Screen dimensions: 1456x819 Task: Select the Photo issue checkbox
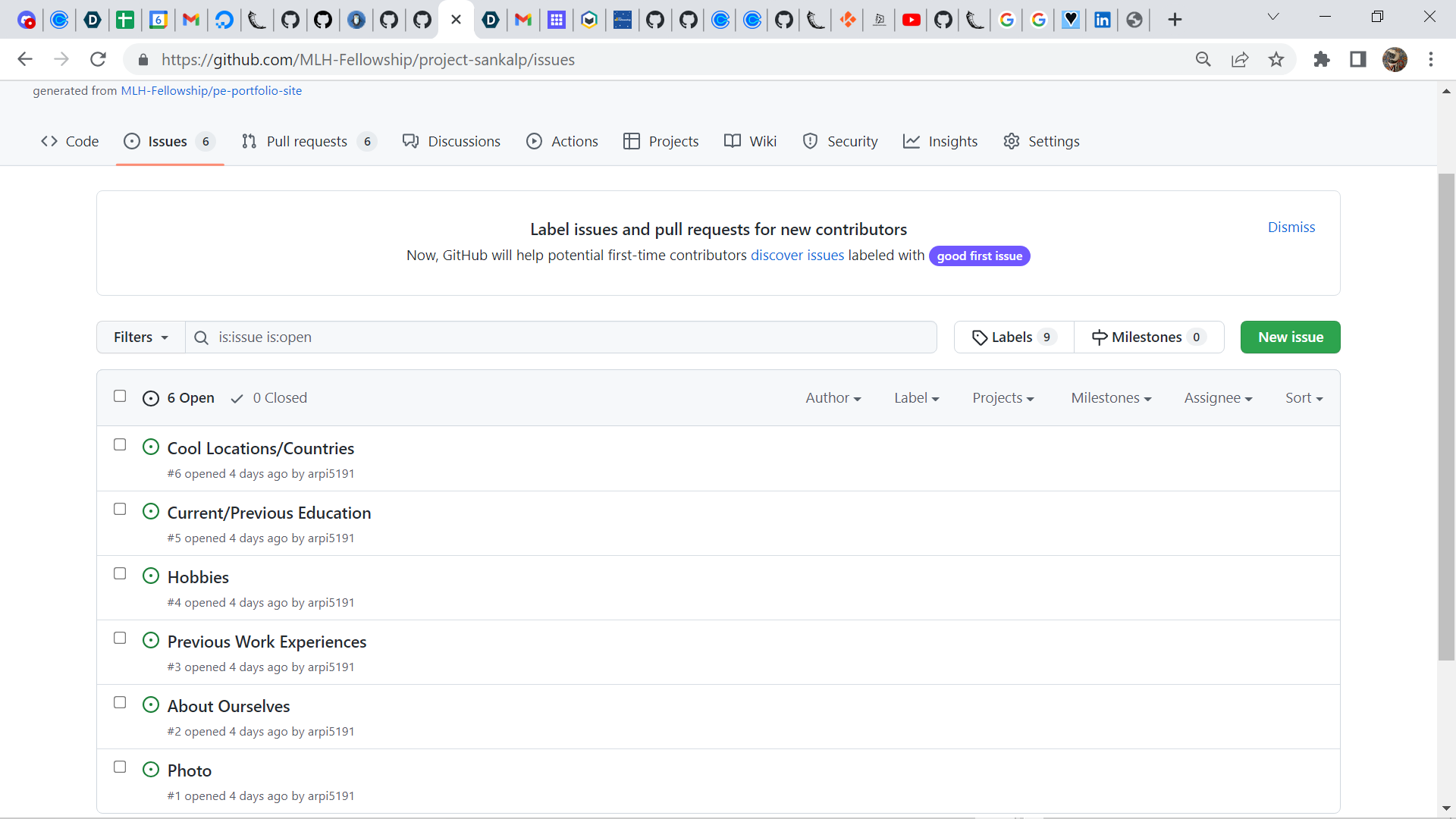tap(120, 767)
